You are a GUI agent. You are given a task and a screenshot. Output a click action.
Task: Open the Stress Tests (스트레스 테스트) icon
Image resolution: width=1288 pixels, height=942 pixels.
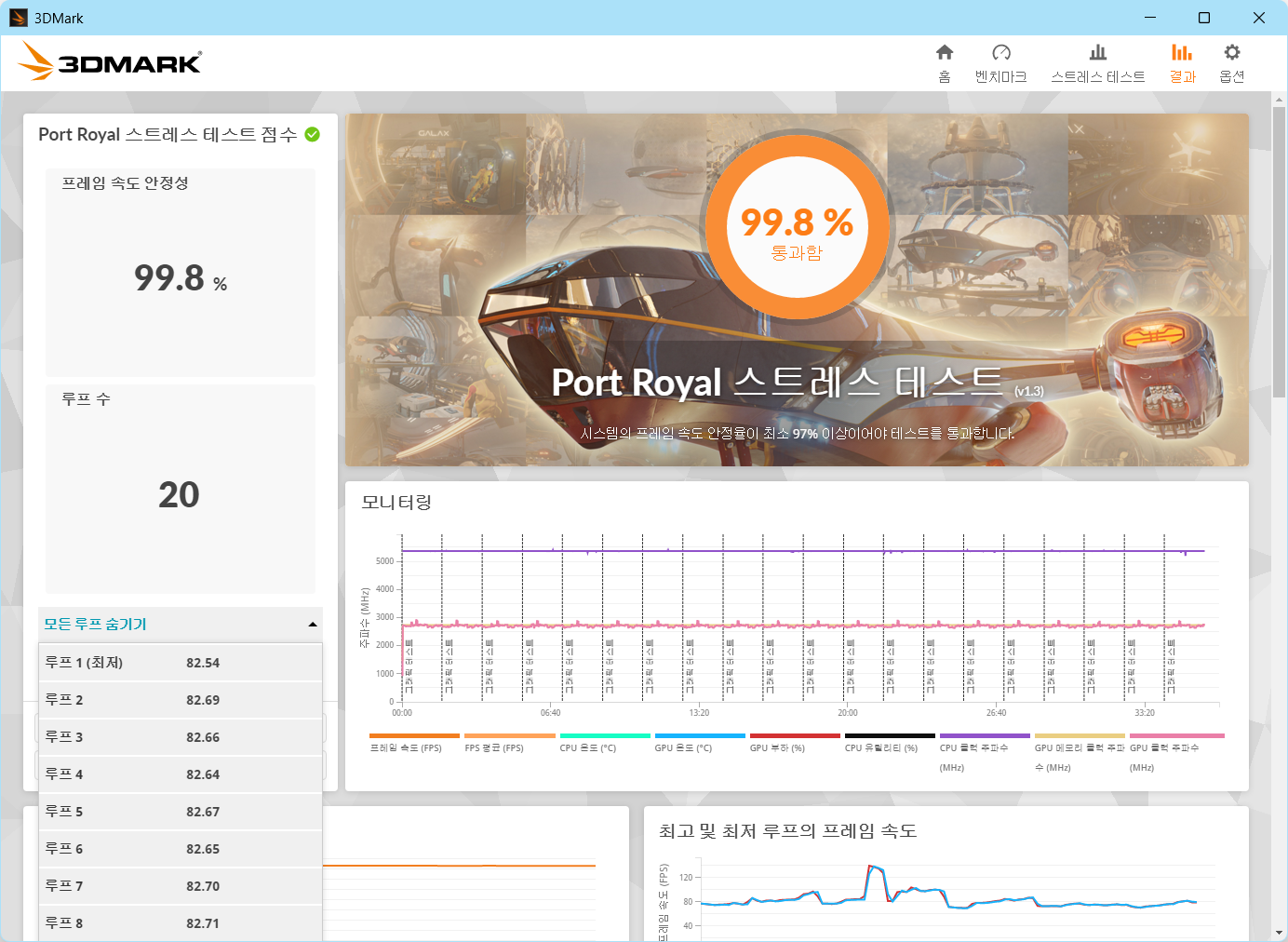pos(1098,53)
